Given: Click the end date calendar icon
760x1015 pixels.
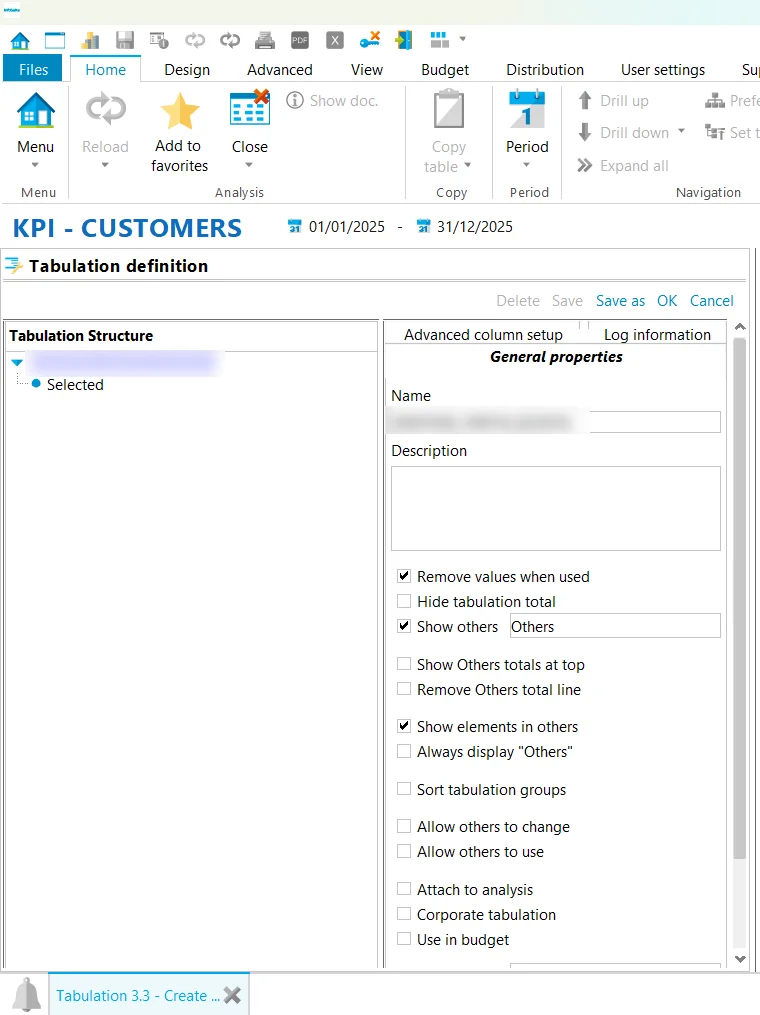Looking at the screenshot, I should (x=423, y=227).
